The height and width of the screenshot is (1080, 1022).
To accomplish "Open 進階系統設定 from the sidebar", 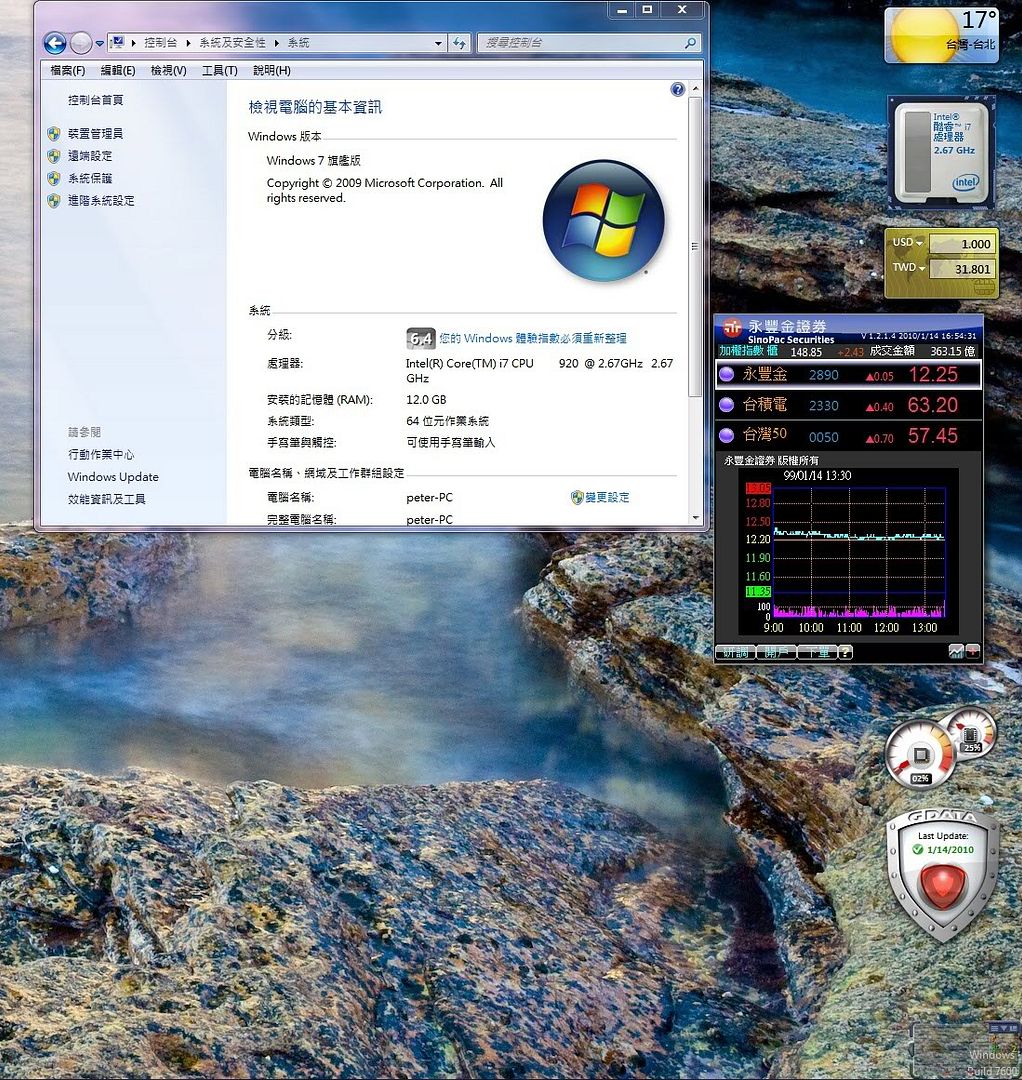I will 101,200.
